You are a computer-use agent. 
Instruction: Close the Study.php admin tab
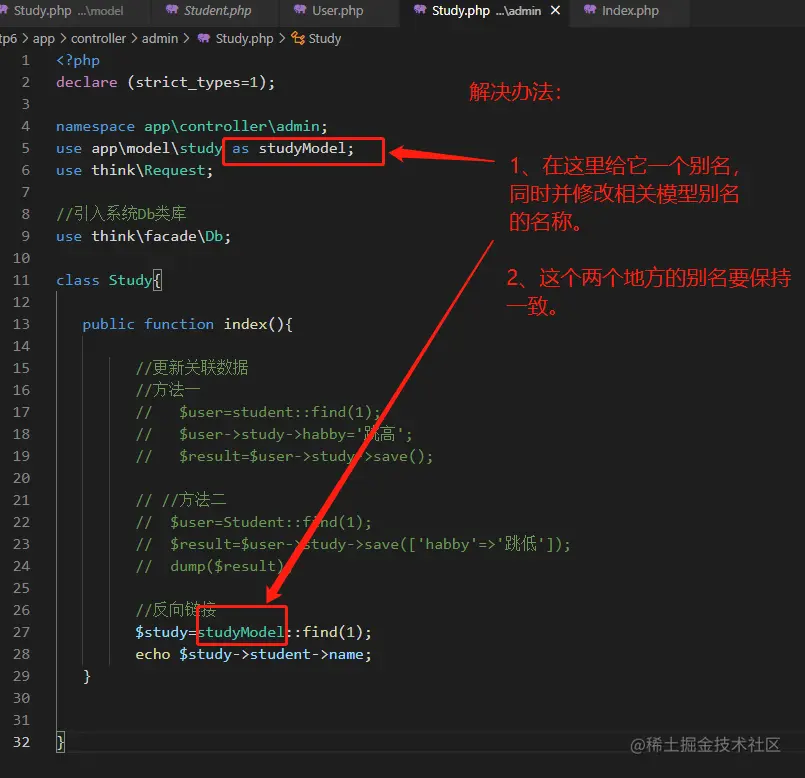pos(555,10)
